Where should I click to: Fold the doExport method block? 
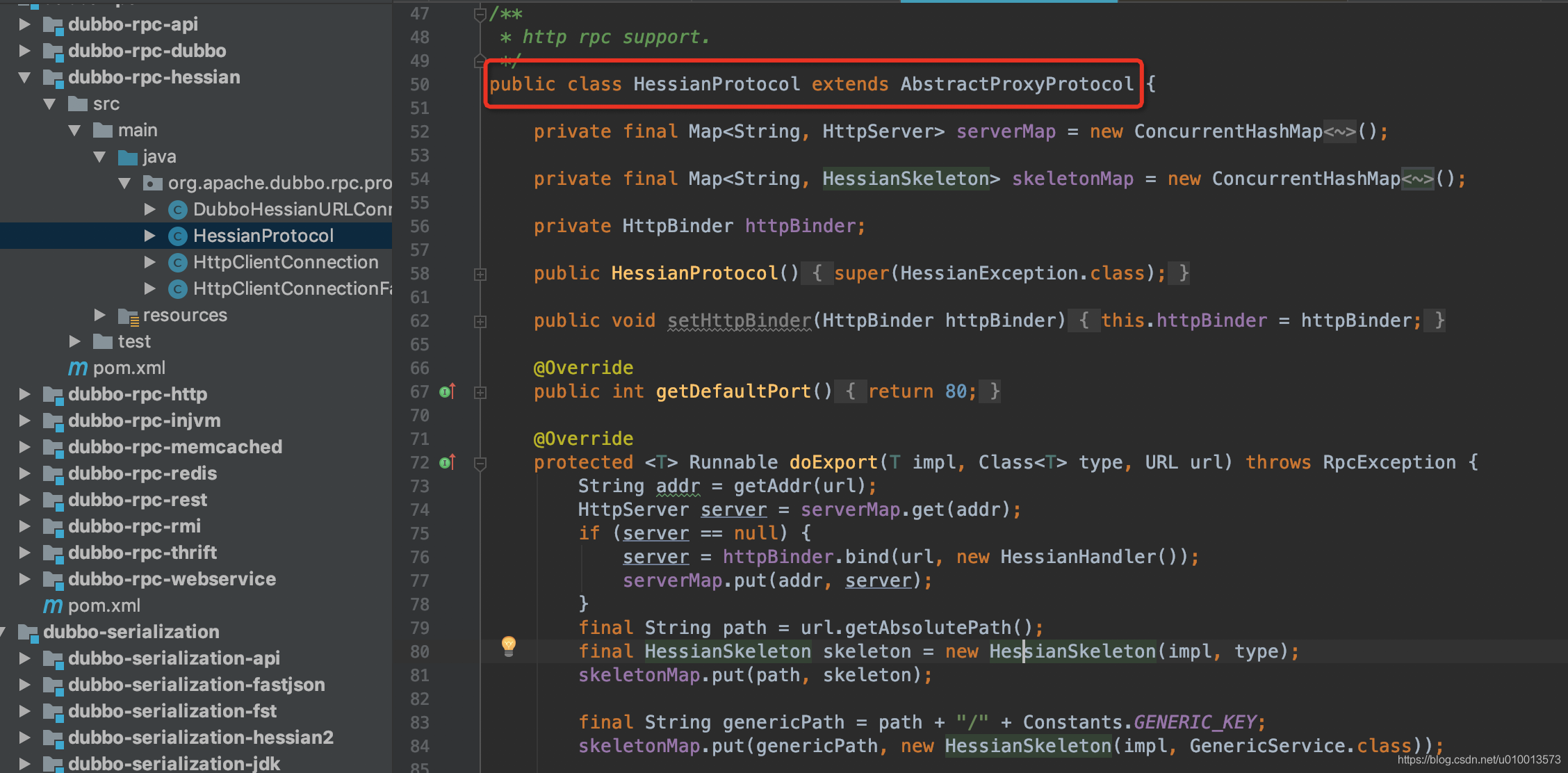[480, 463]
